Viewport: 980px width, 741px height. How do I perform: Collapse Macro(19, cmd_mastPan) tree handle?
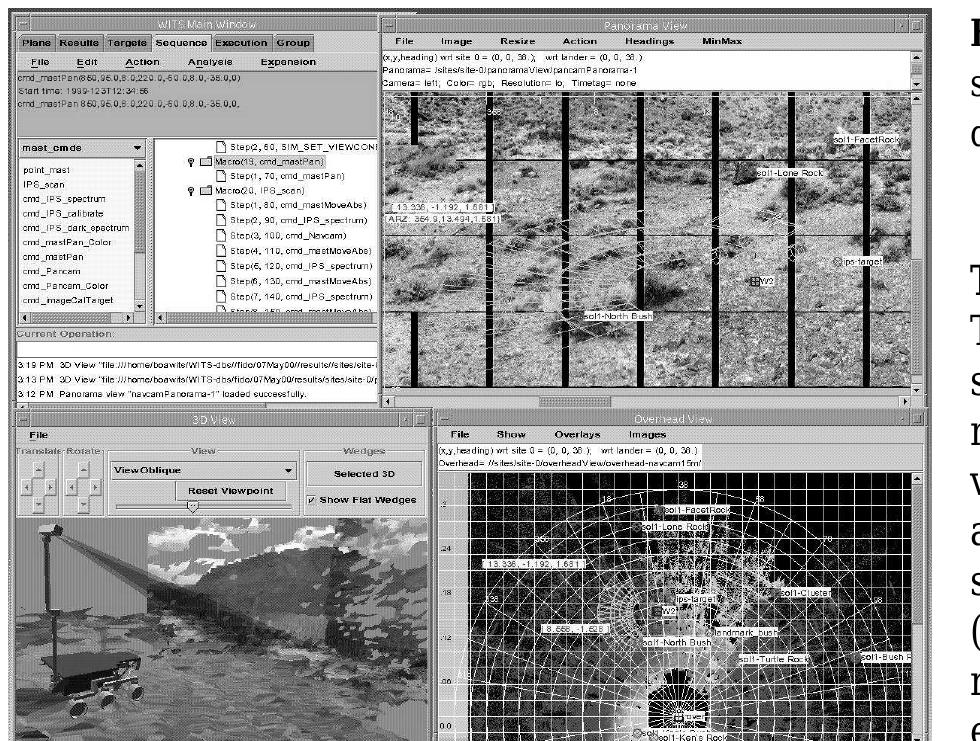coord(191,162)
